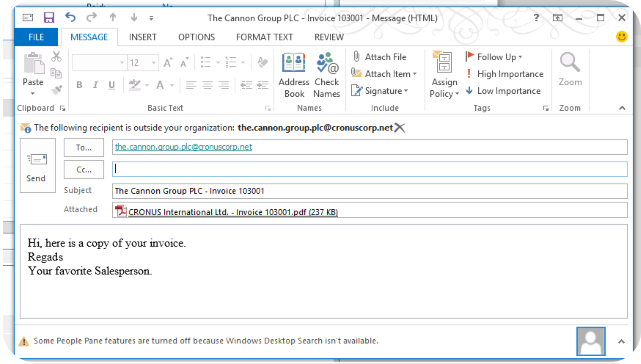
Task: Click the Send button
Action: (x=38, y=166)
